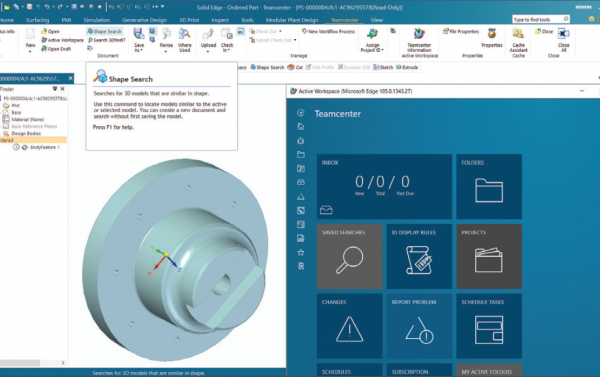Select Design Bodies in PathFinder tree
This screenshot has width=600, height=377.
(x=26, y=133)
